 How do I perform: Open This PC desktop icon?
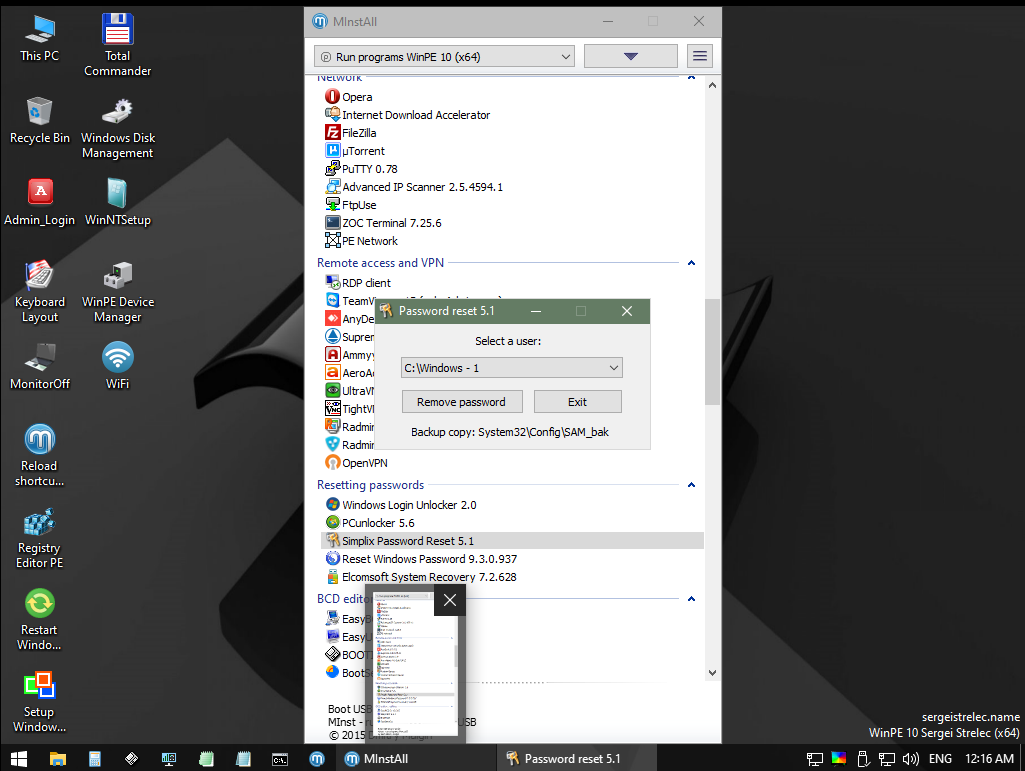[40, 39]
